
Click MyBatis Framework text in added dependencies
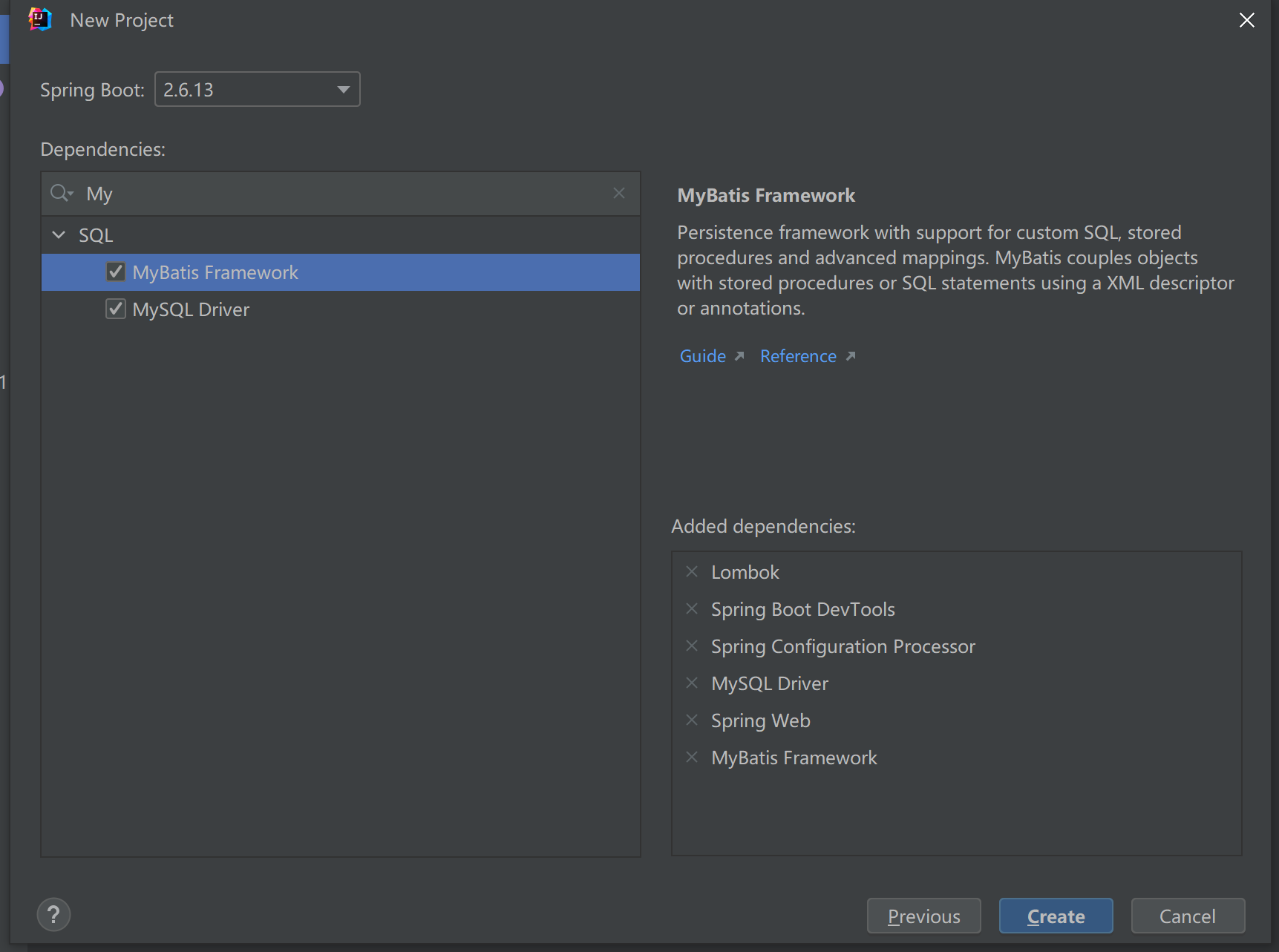(794, 758)
